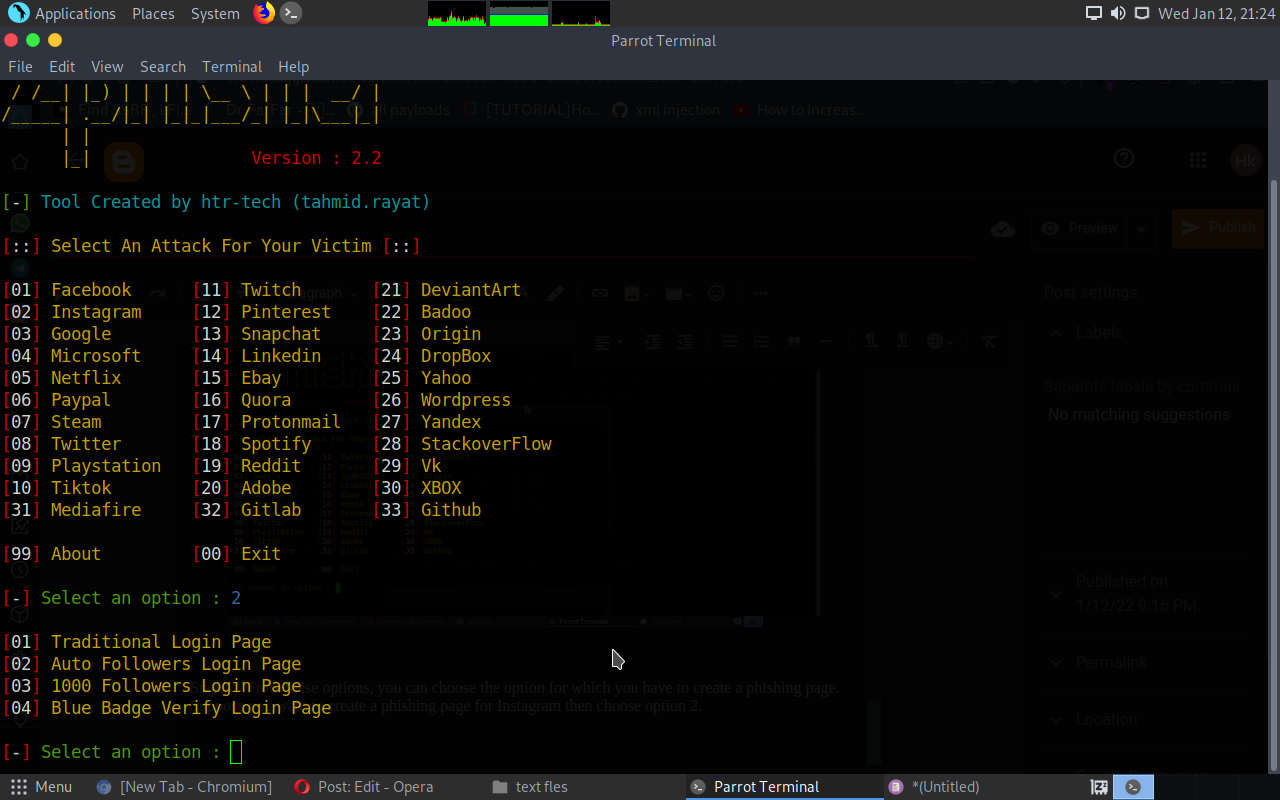Click the Chromium icon in taskbar

click(104, 787)
